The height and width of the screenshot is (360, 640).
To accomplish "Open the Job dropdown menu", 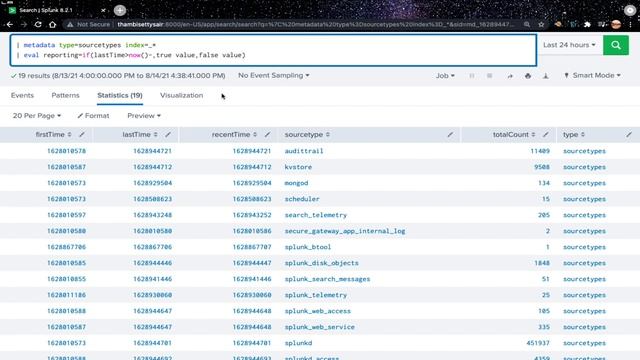I will pos(445,76).
